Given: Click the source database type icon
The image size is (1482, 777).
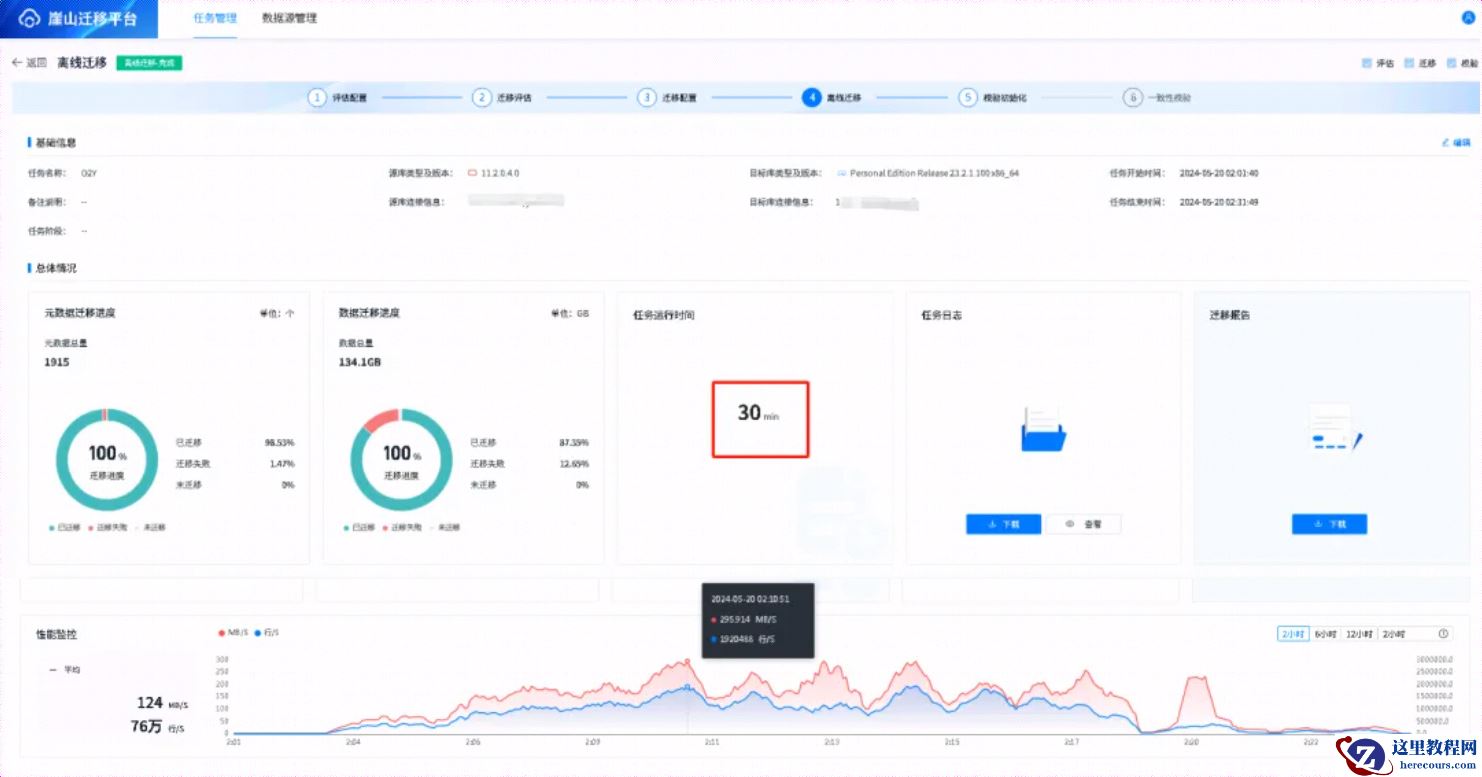Looking at the screenshot, I should pos(472,173).
